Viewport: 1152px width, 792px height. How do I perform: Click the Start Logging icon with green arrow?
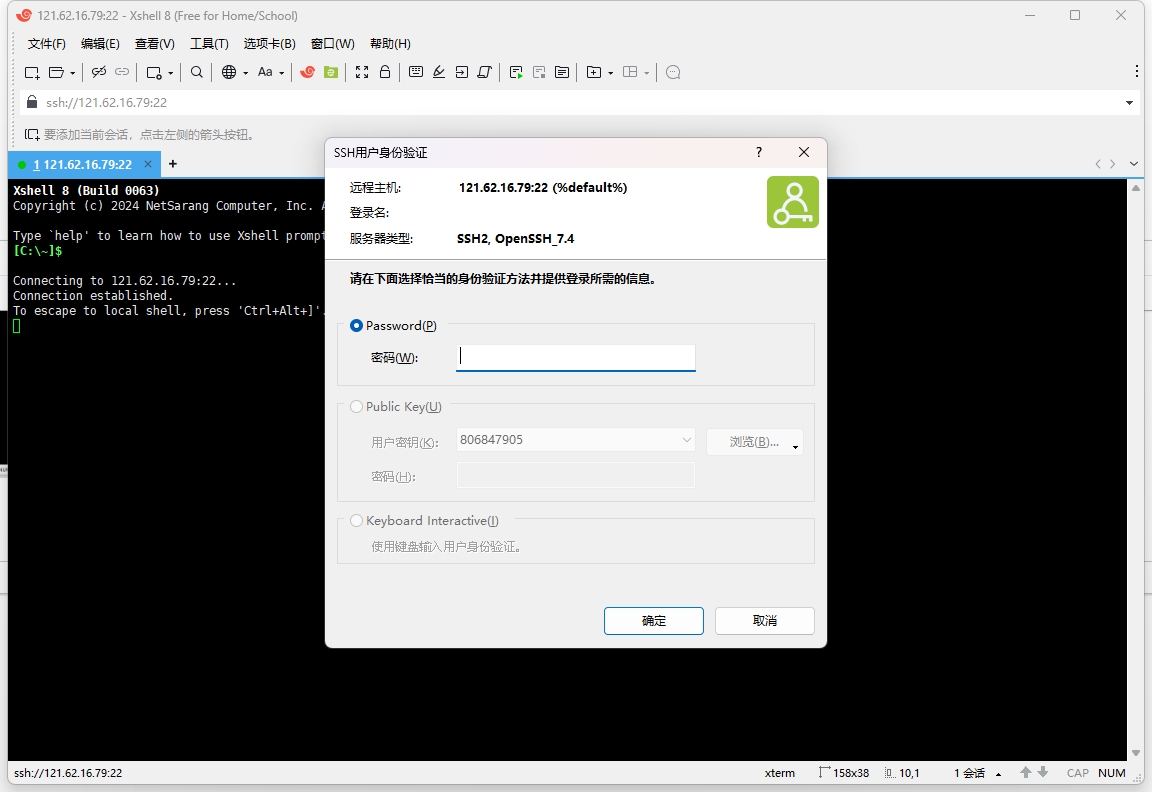[516, 72]
